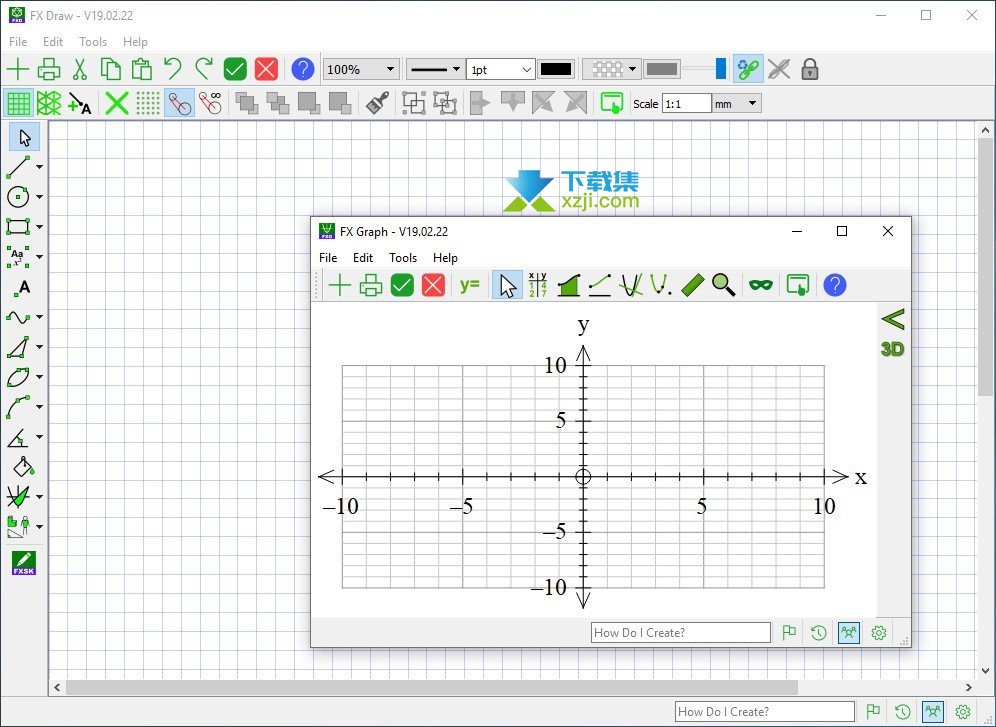Click the gray fill color swatch
The height and width of the screenshot is (727, 996).
coord(661,69)
